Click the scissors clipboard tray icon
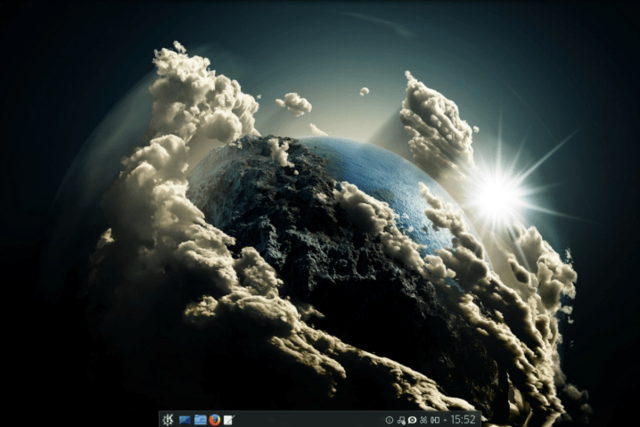640x427 pixels. click(x=423, y=420)
